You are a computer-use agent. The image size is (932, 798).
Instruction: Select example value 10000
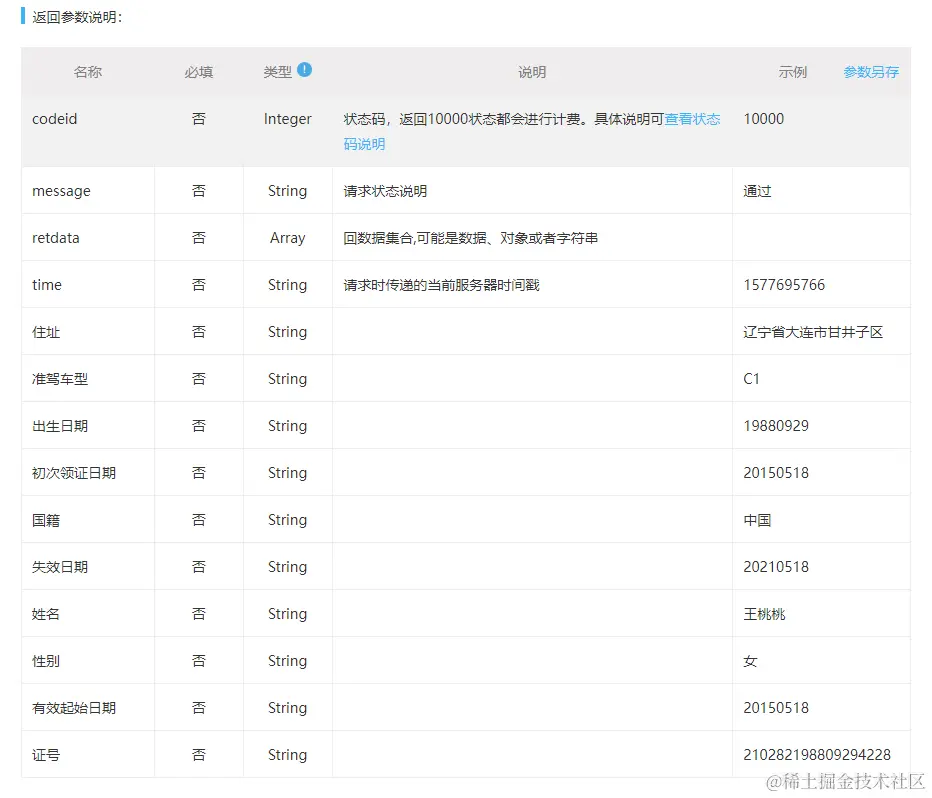pyautogui.click(x=764, y=119)
